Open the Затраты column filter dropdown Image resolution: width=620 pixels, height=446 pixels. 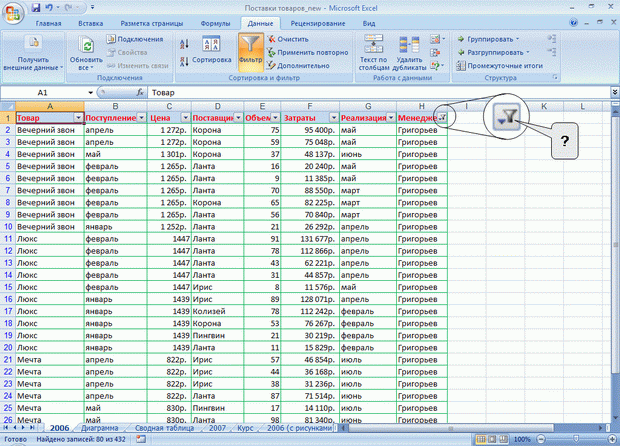pyautogui.click(x=334, y=117)
